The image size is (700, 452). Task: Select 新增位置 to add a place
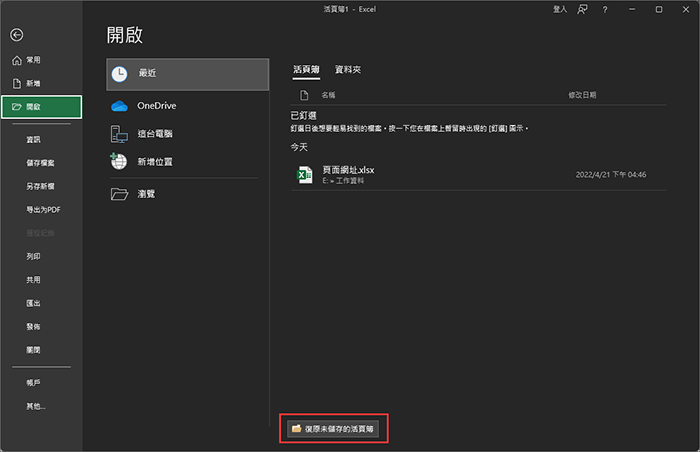(188, 162)
